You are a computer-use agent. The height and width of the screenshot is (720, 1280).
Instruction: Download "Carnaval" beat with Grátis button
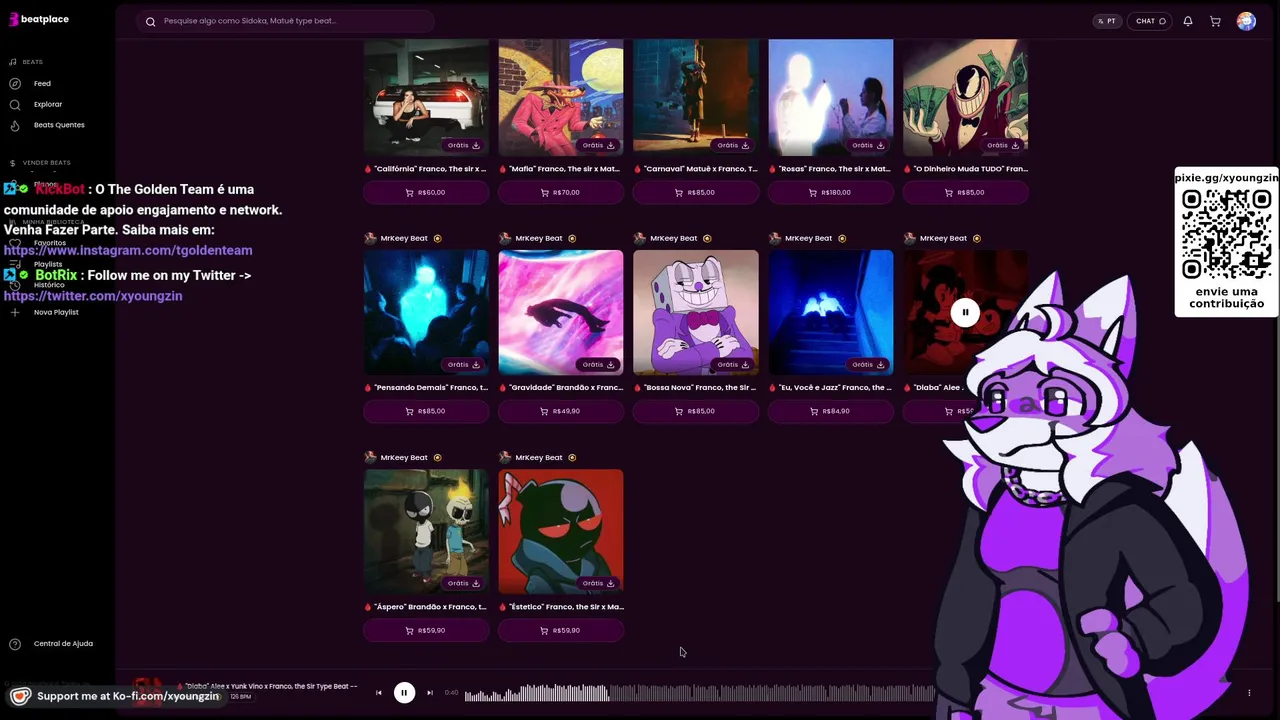[x=733, y=145]
